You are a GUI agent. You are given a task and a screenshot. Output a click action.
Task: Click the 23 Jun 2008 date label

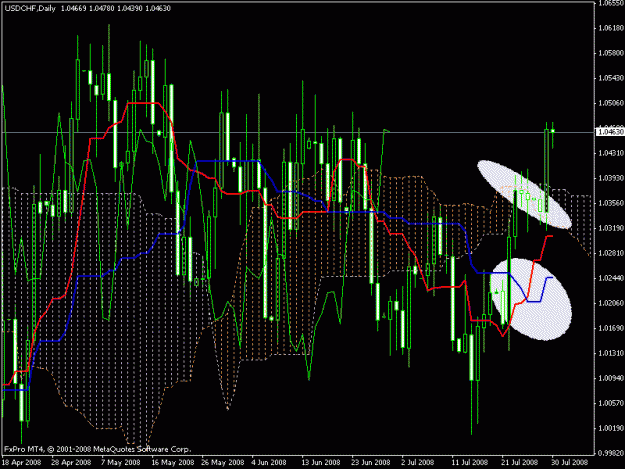tap(370, 462)
